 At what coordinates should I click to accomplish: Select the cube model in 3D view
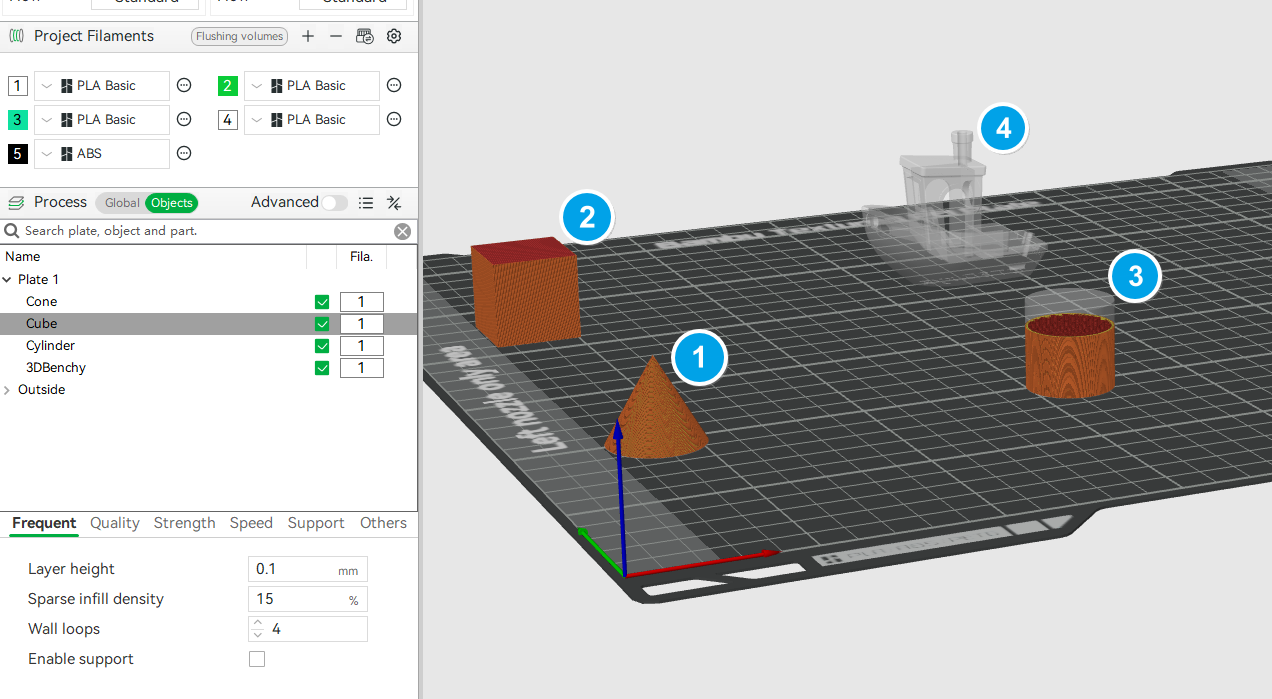[526, 292]
